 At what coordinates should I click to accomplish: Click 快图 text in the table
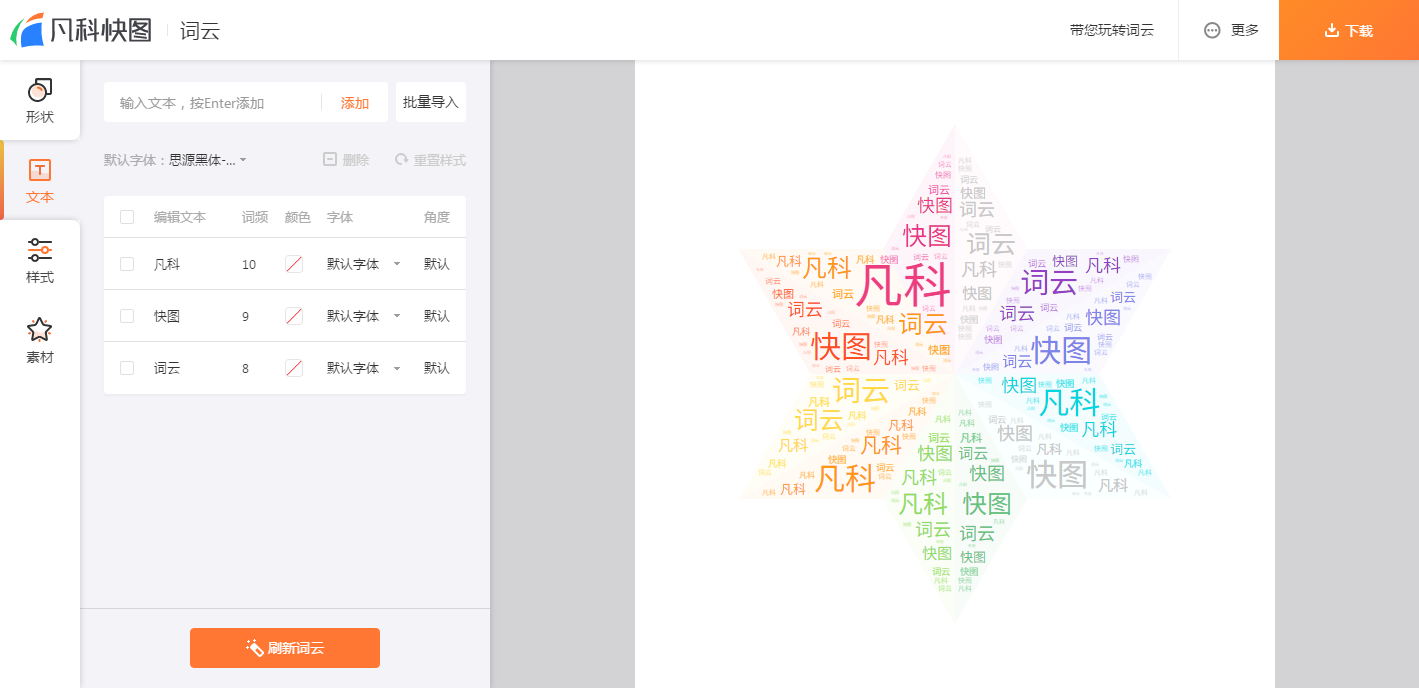pyautogui.click(x=167, y=316)
